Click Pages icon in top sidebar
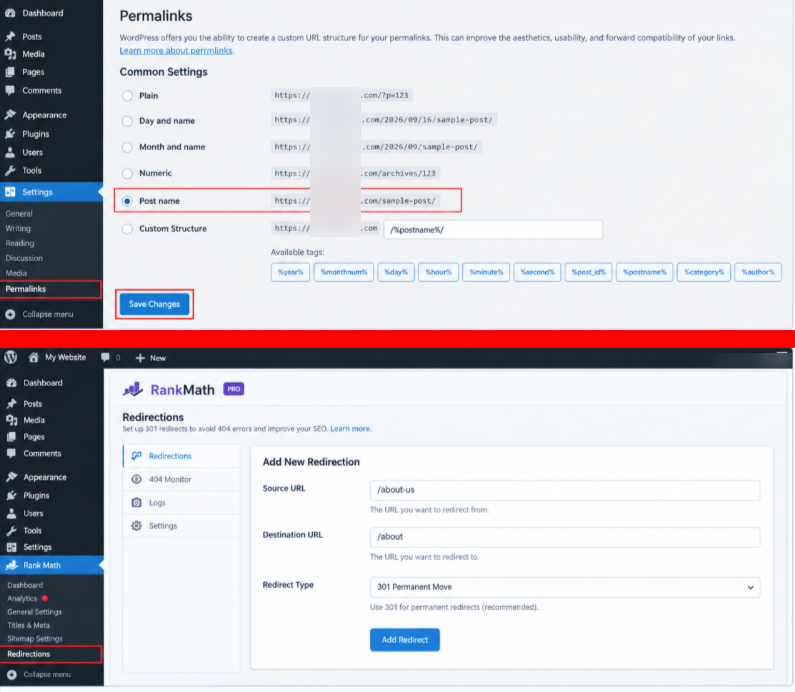795x692 pixels. point(10,72)
